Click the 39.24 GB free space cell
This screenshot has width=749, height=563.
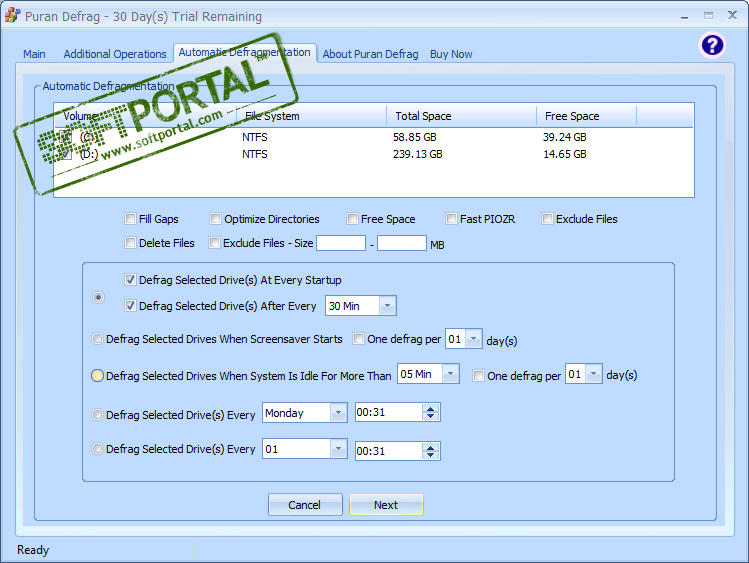(x=564, y=137)
